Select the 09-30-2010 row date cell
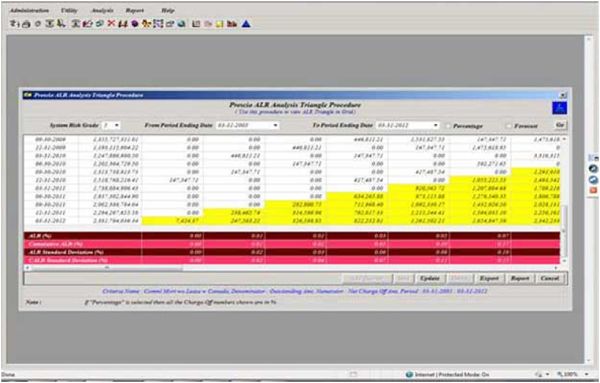 click(51, 172)
